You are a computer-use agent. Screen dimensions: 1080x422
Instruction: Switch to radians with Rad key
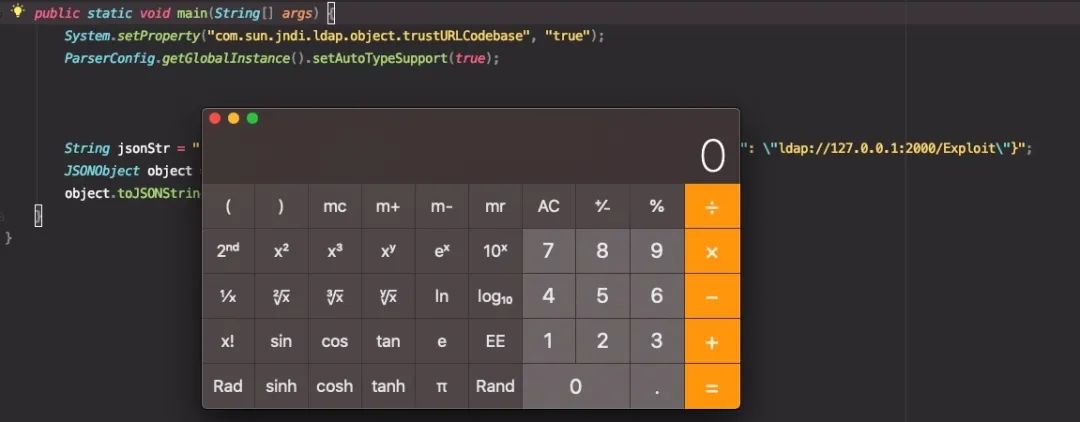228,386
